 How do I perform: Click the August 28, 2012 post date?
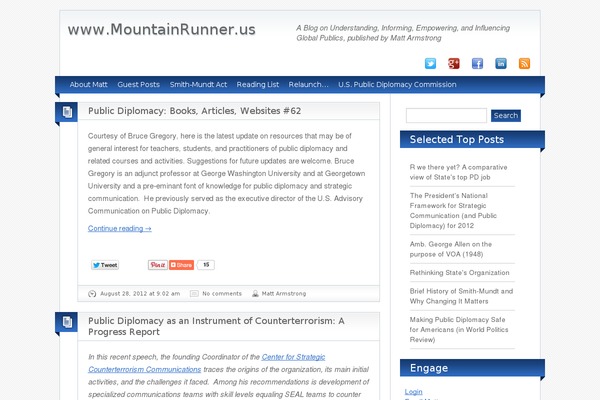tap(140, 294)
